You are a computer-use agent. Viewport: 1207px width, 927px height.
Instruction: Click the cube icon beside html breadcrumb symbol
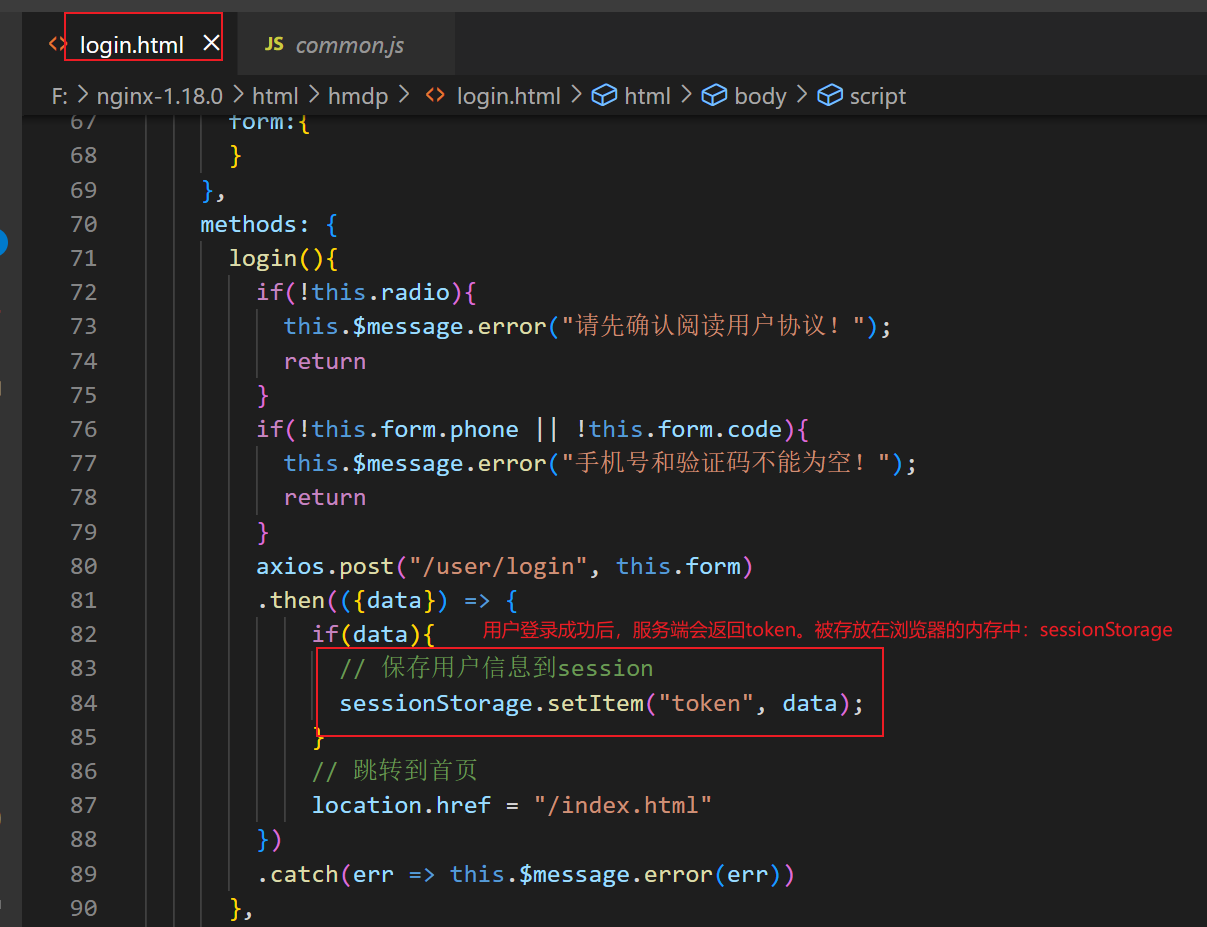point(603,96)
